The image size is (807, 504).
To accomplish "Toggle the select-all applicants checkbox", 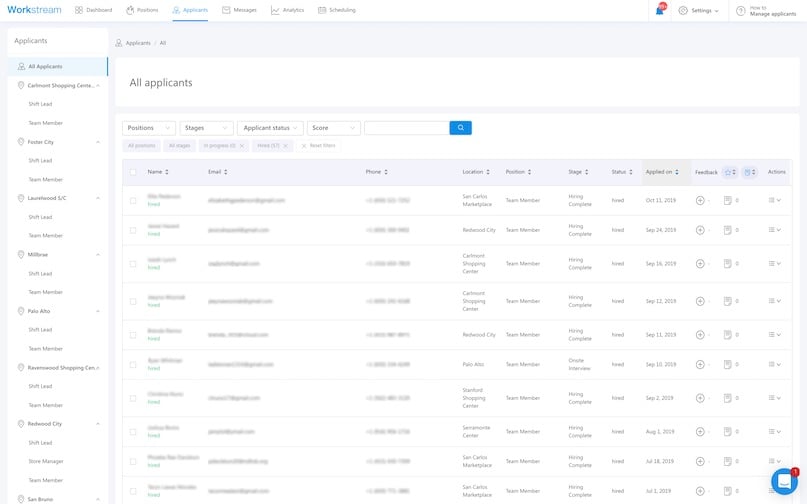I will click(133, 172).
